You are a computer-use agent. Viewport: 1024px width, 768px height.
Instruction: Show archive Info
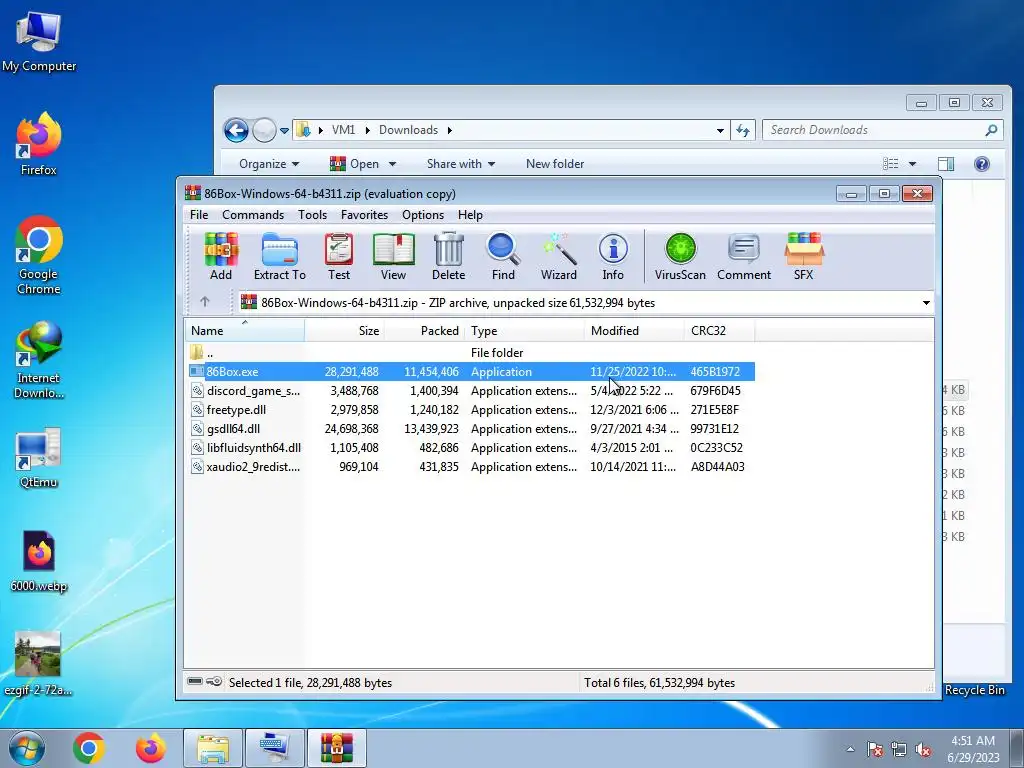[613, 257]
